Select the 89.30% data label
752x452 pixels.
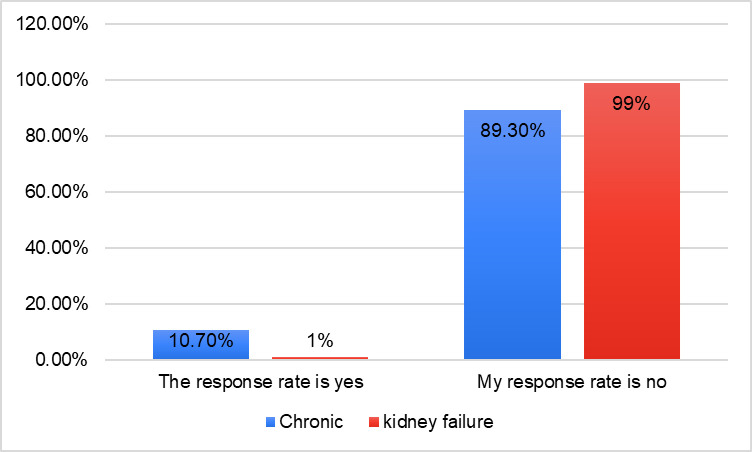(x=512, y=130)
